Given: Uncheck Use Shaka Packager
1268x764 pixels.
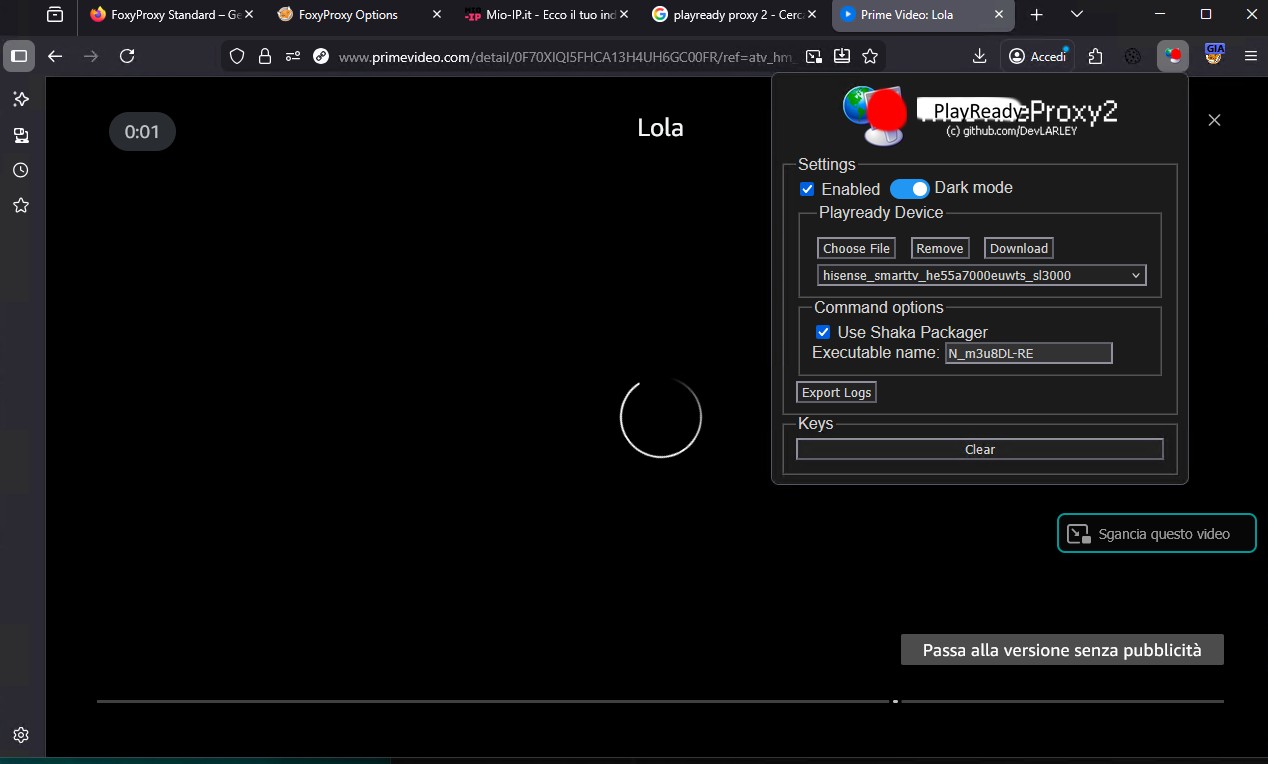Looking at the screenshot, I should [x=823, y=332].
